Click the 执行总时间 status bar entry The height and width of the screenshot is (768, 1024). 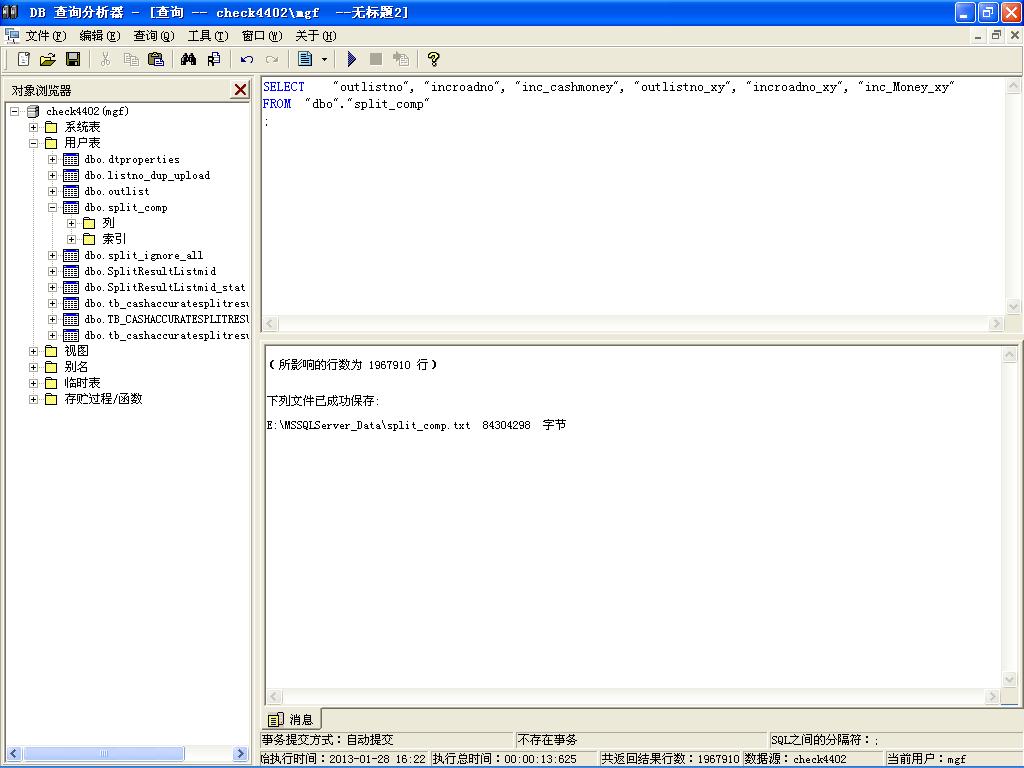point(505,759)
